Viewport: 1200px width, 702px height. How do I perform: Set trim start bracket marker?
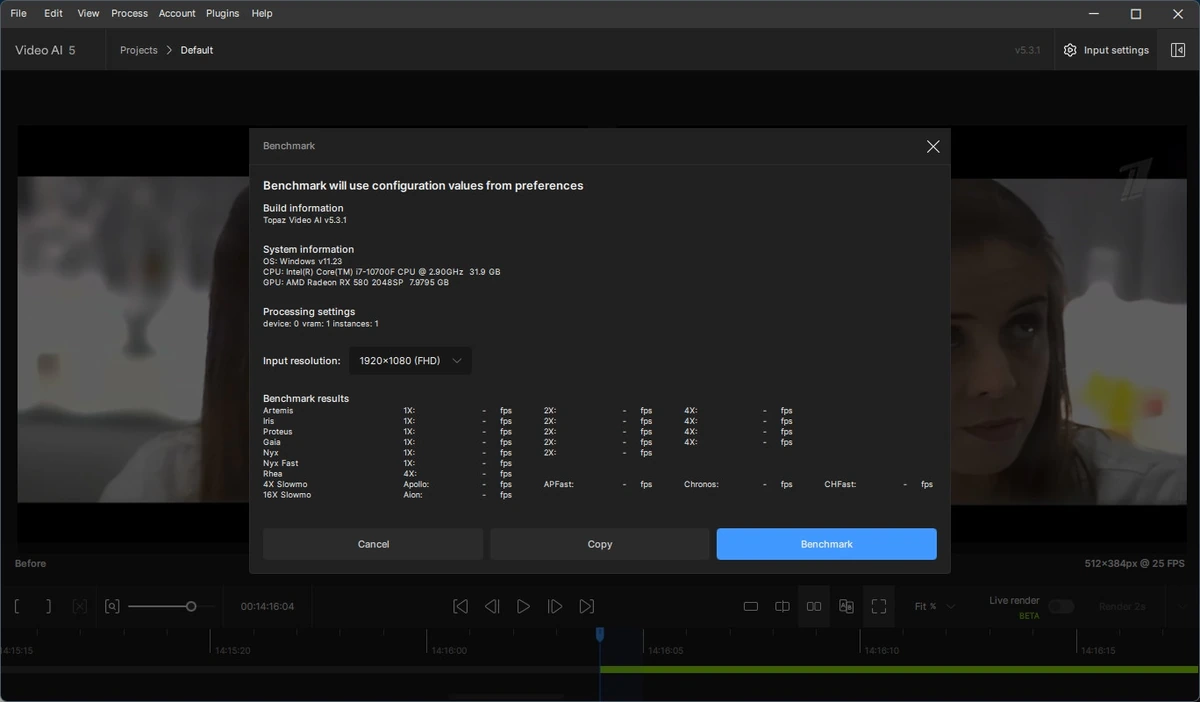18,606
